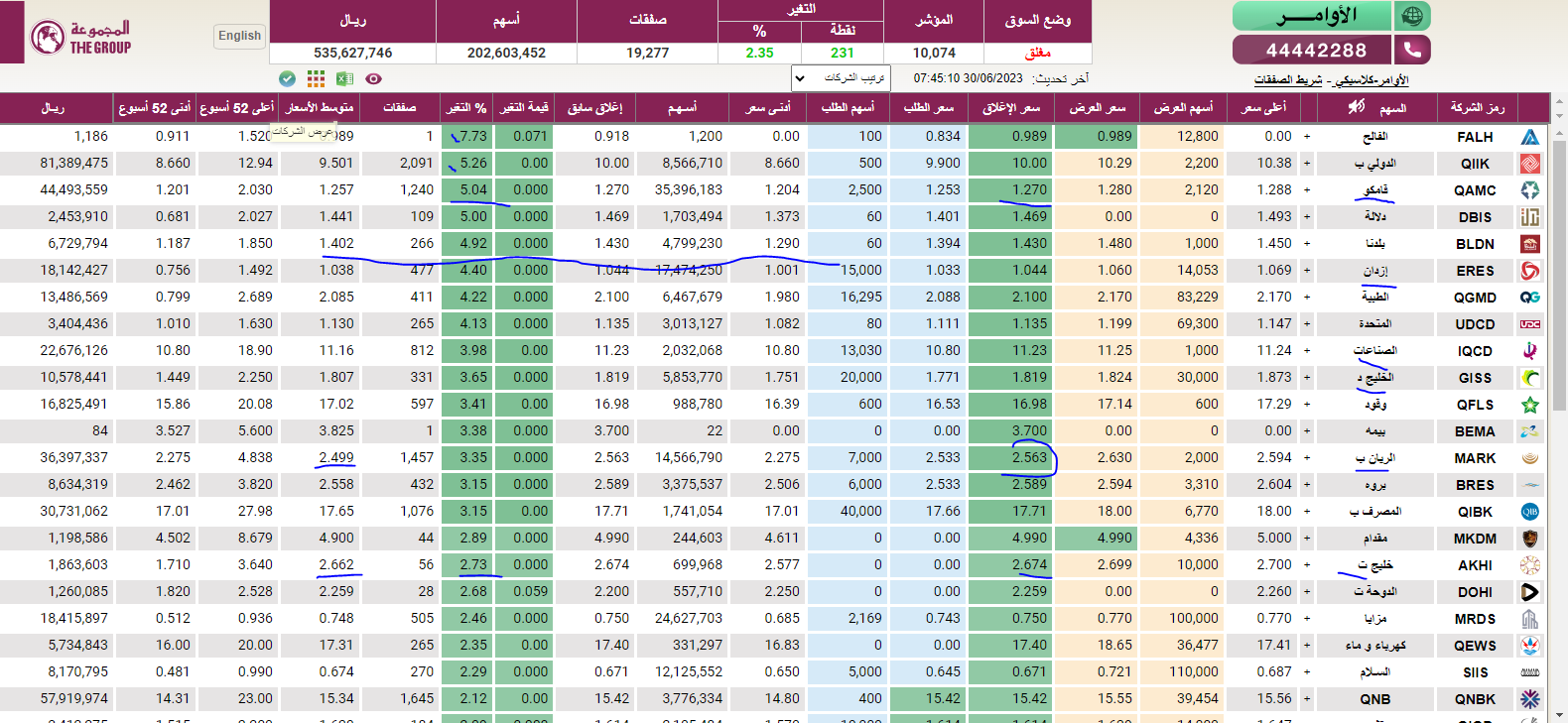Click the GISS company logo icon
1568x723 pixels.
point(1530,378)
